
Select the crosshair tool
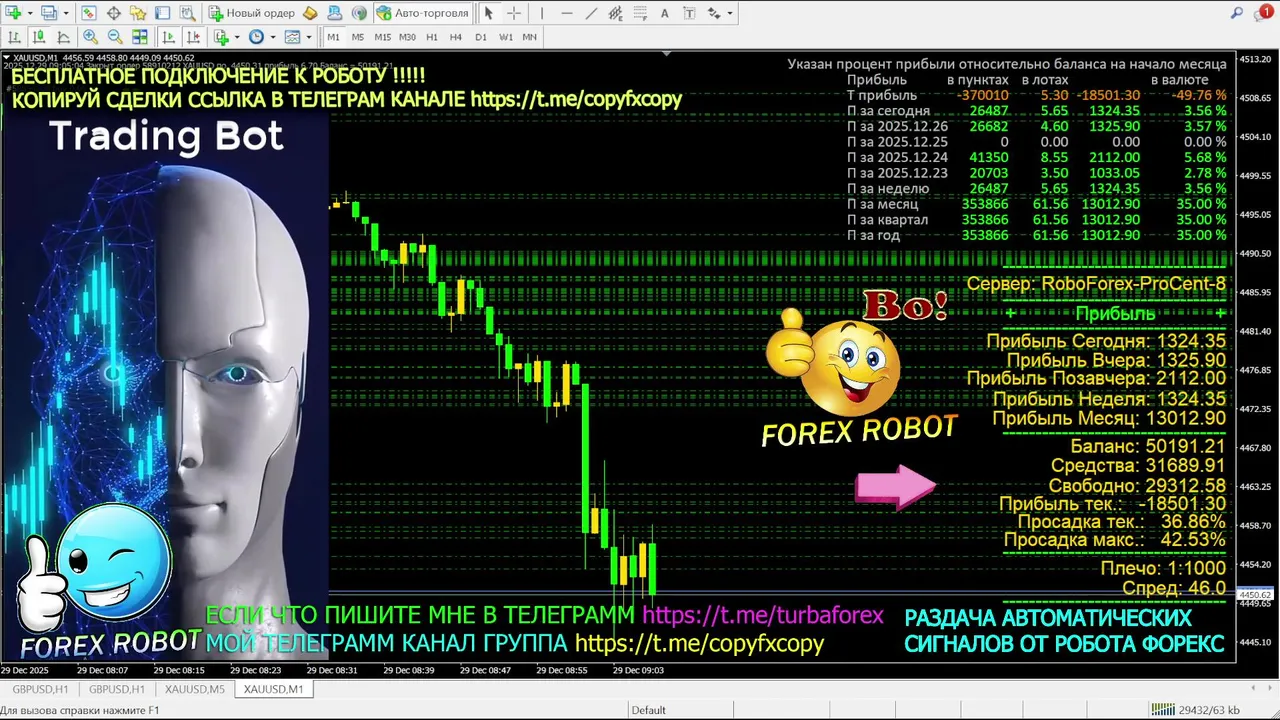tap(514, 13)
